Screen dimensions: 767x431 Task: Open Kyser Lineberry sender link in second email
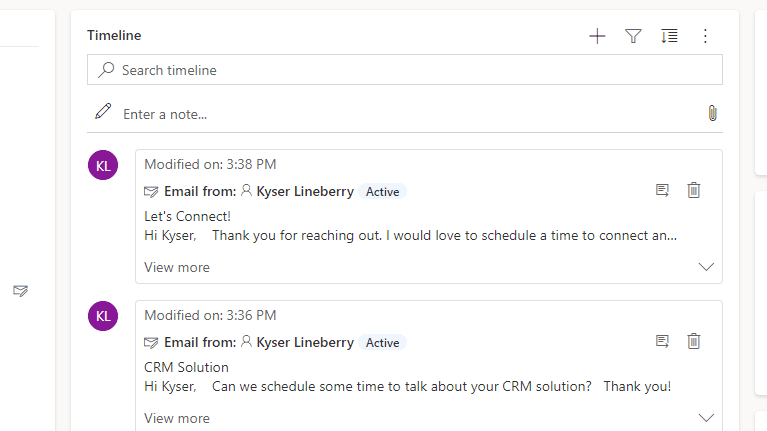click(x=304, y=342)
